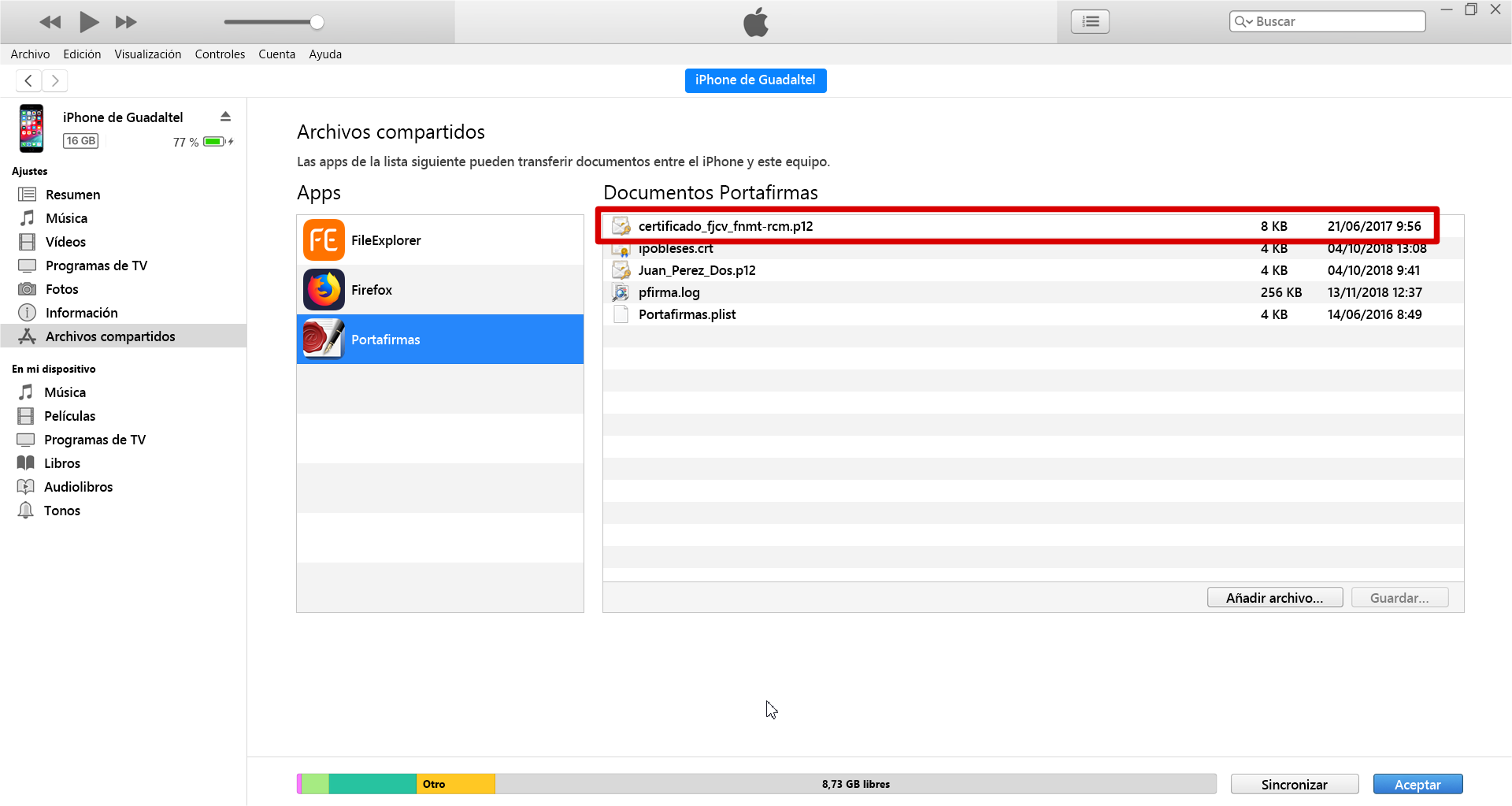
Task: Click the play button
Action: [x=89, y=22]
